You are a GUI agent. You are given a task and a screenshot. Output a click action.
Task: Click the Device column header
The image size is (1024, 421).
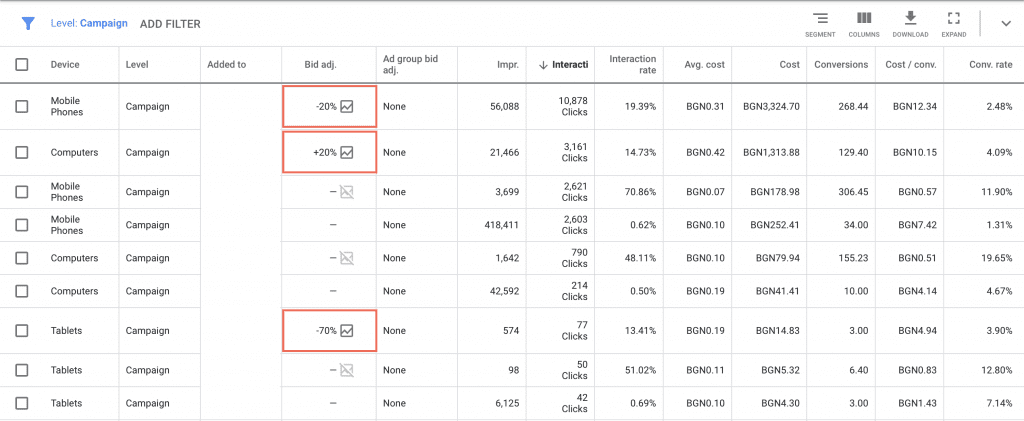(65, 65)
